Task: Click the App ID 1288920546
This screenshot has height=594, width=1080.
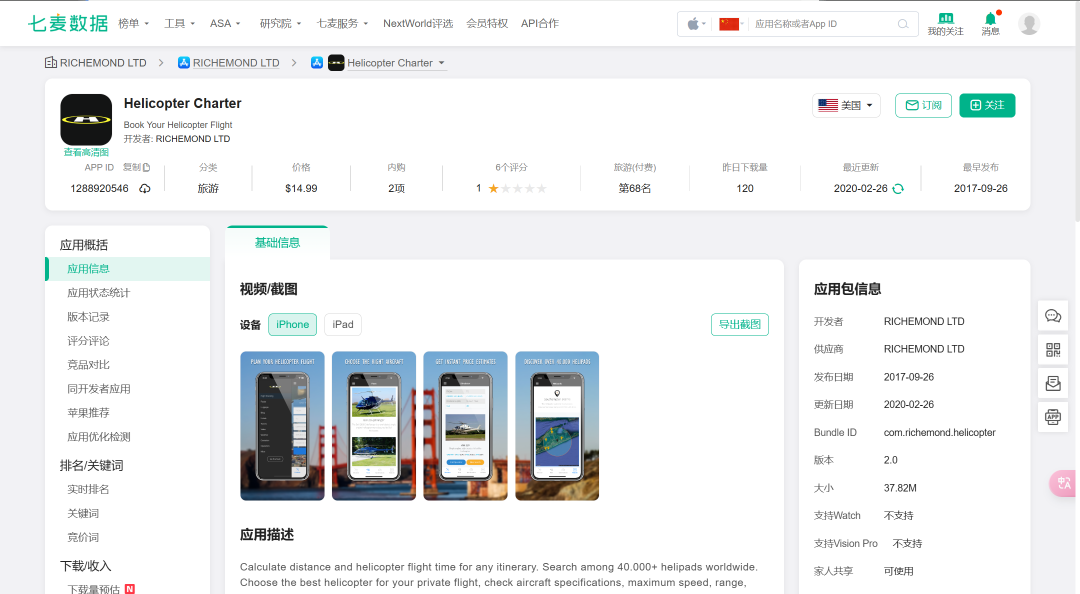Action: coord(99,189)
